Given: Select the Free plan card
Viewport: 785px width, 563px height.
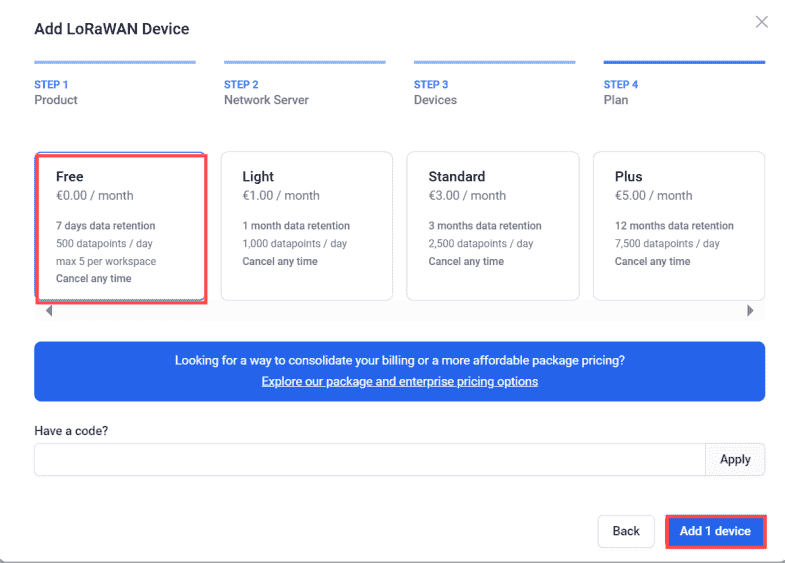Looking at the screenshot, I should 120,226.
